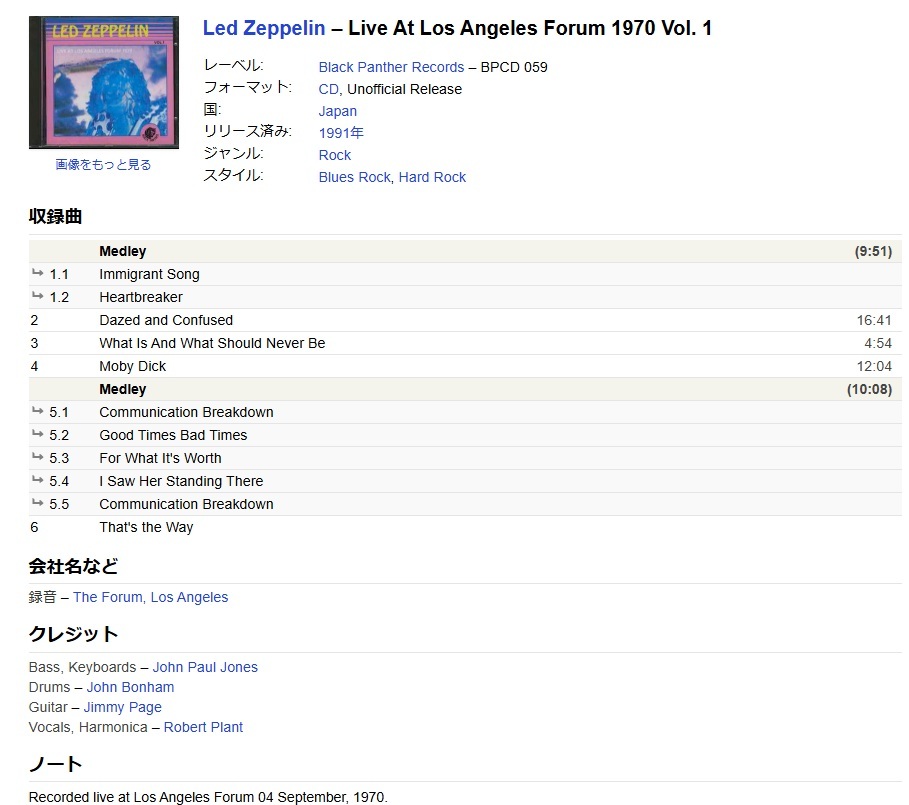909x805 pixels.
Task: Open the Robert Plant credit link
Action: [203, 727]
